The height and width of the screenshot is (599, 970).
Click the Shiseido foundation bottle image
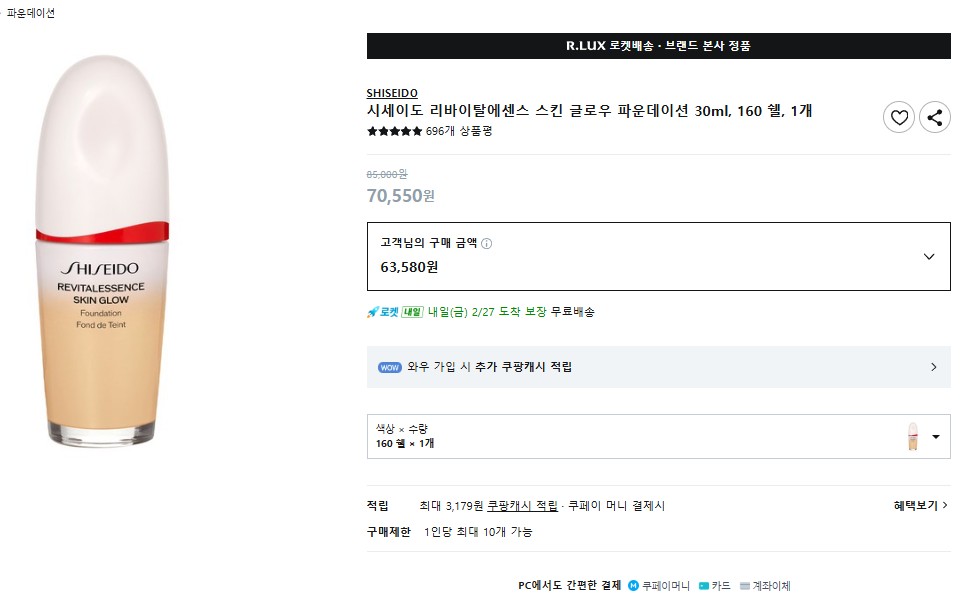(97, 250)
